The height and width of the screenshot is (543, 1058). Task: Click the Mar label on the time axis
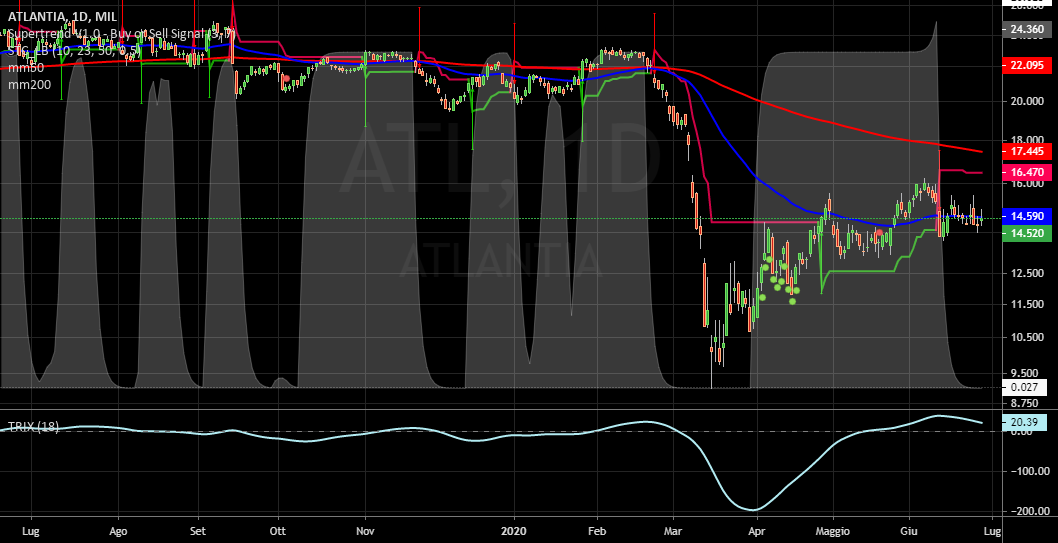(673, 530)
